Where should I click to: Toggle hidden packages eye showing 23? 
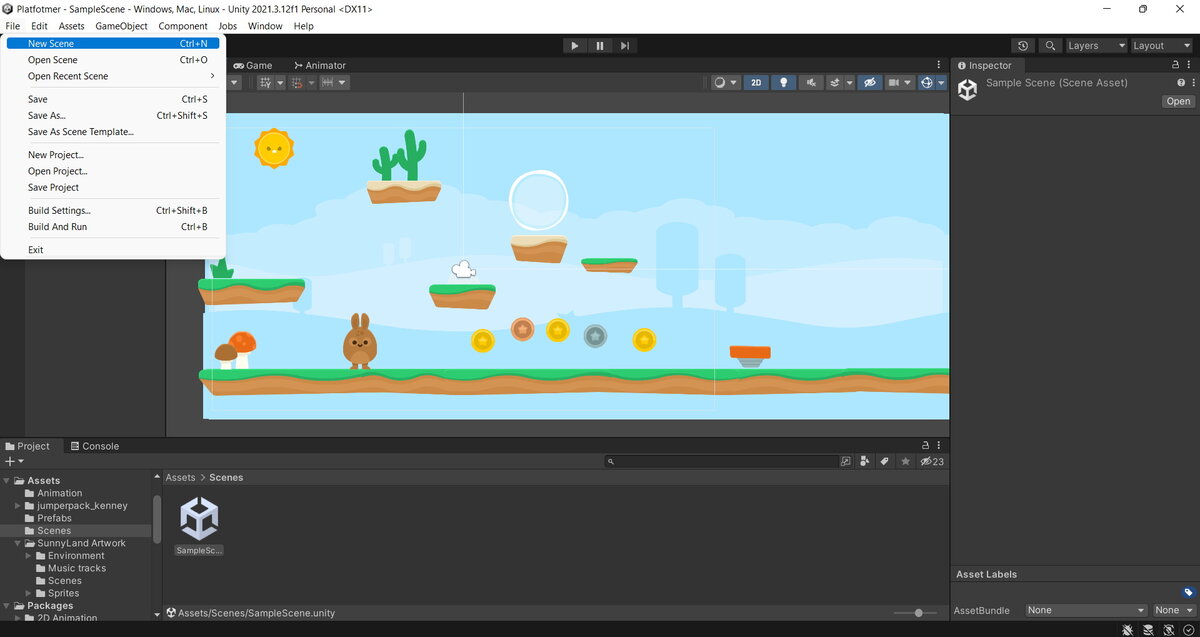pos(932,461)
